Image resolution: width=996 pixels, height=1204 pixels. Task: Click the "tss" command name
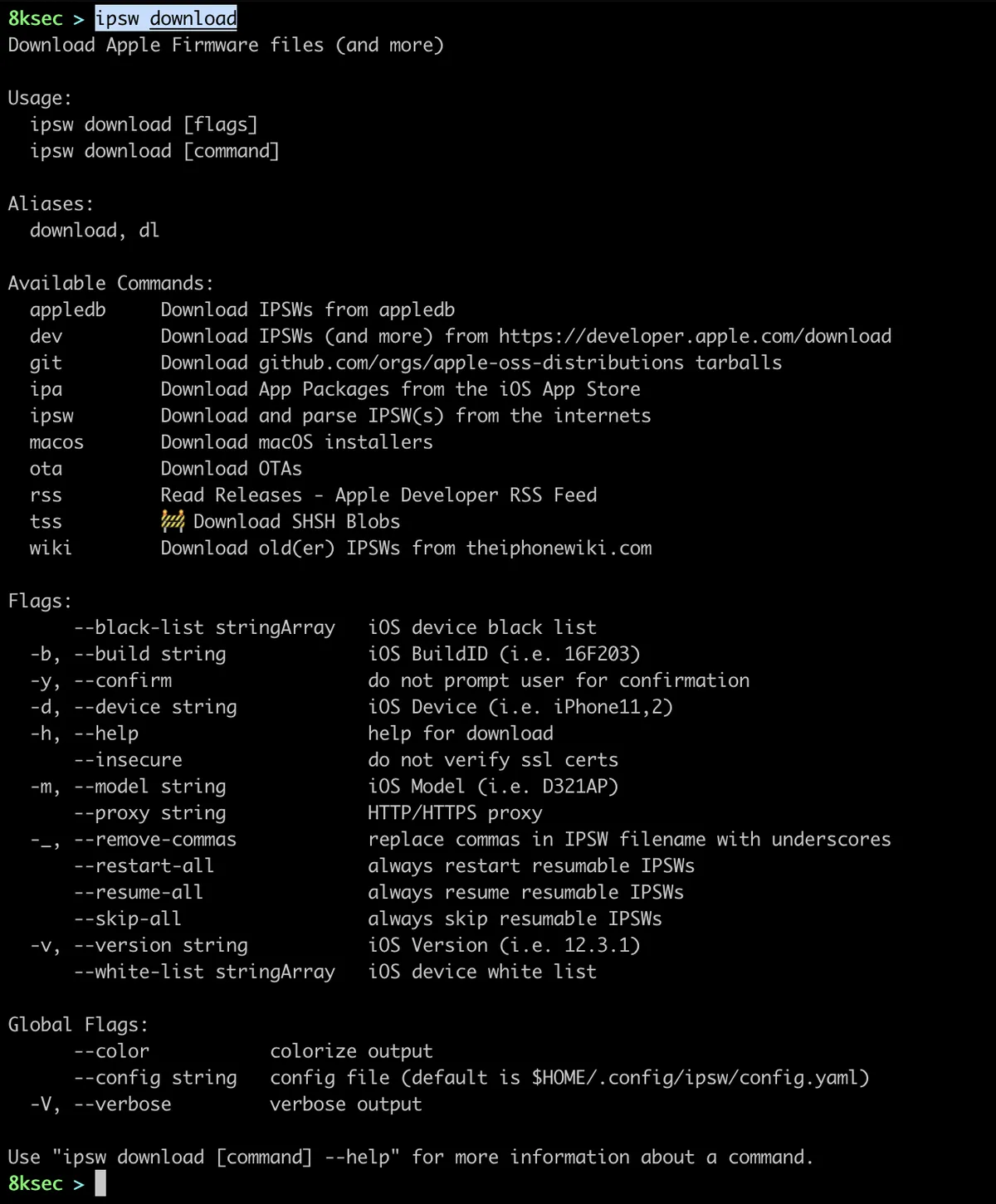(46, 522)
